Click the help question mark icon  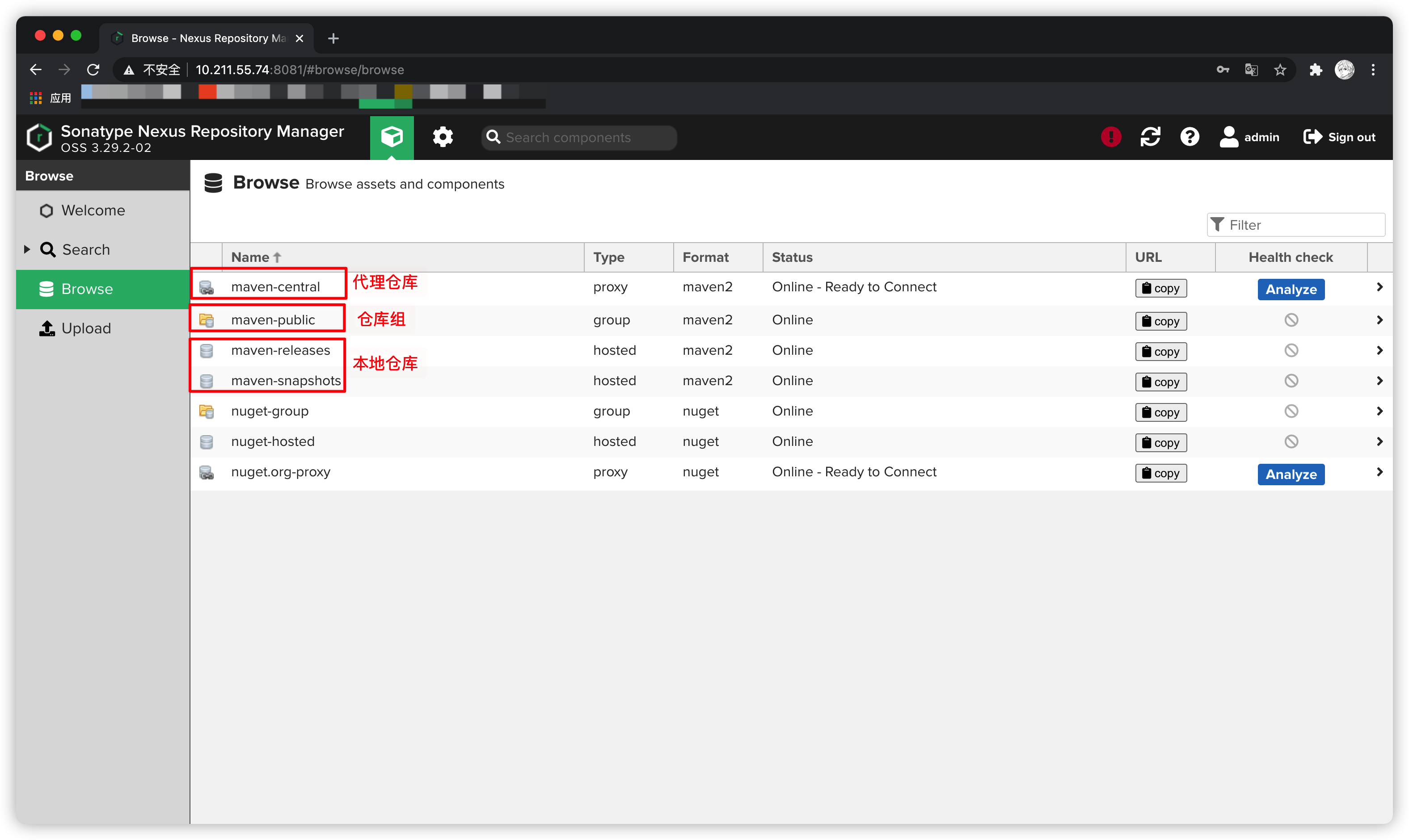(x=1190, y=137)
